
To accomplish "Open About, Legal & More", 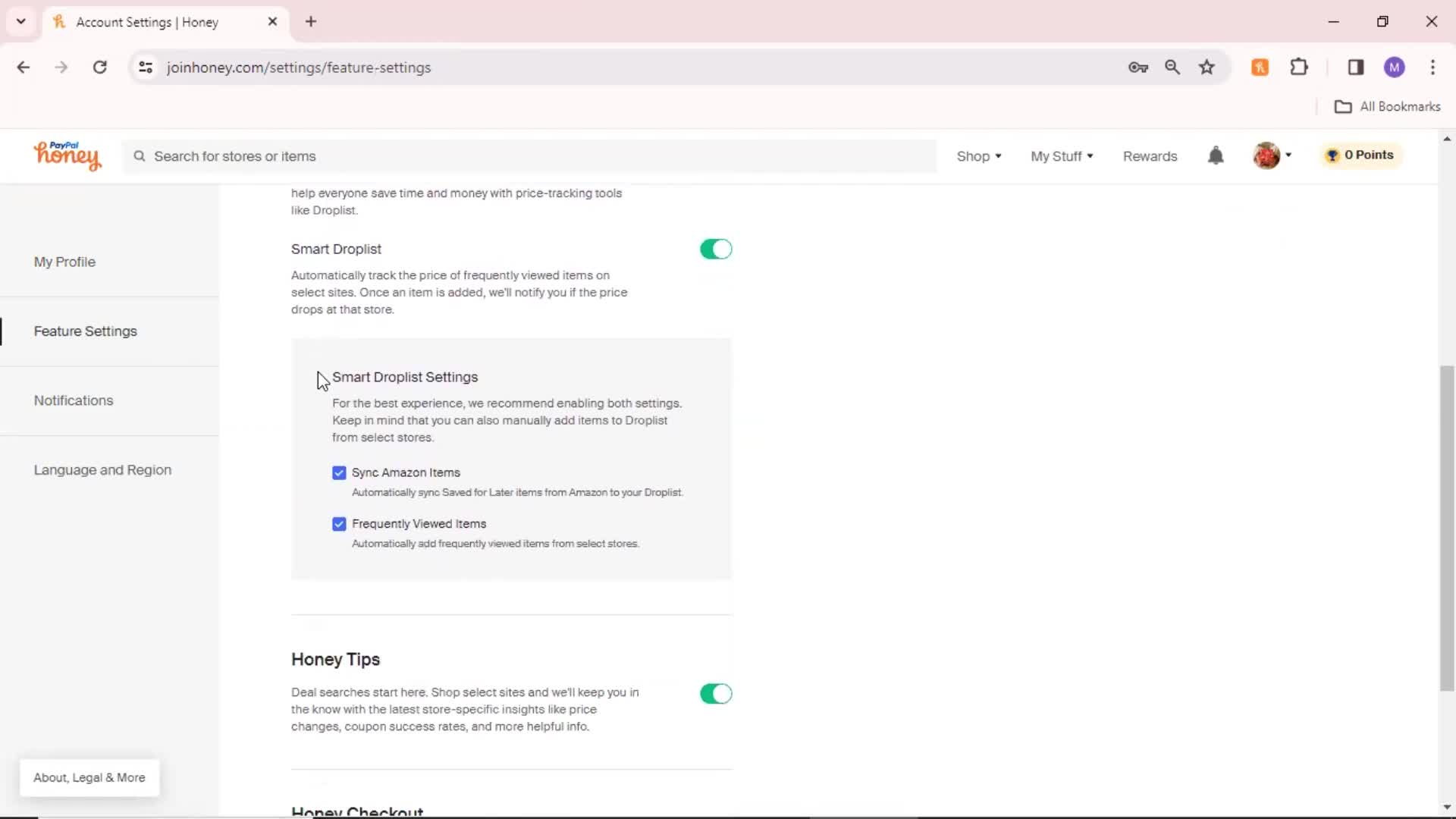I will pyautogui.click(x=89, y=778).
